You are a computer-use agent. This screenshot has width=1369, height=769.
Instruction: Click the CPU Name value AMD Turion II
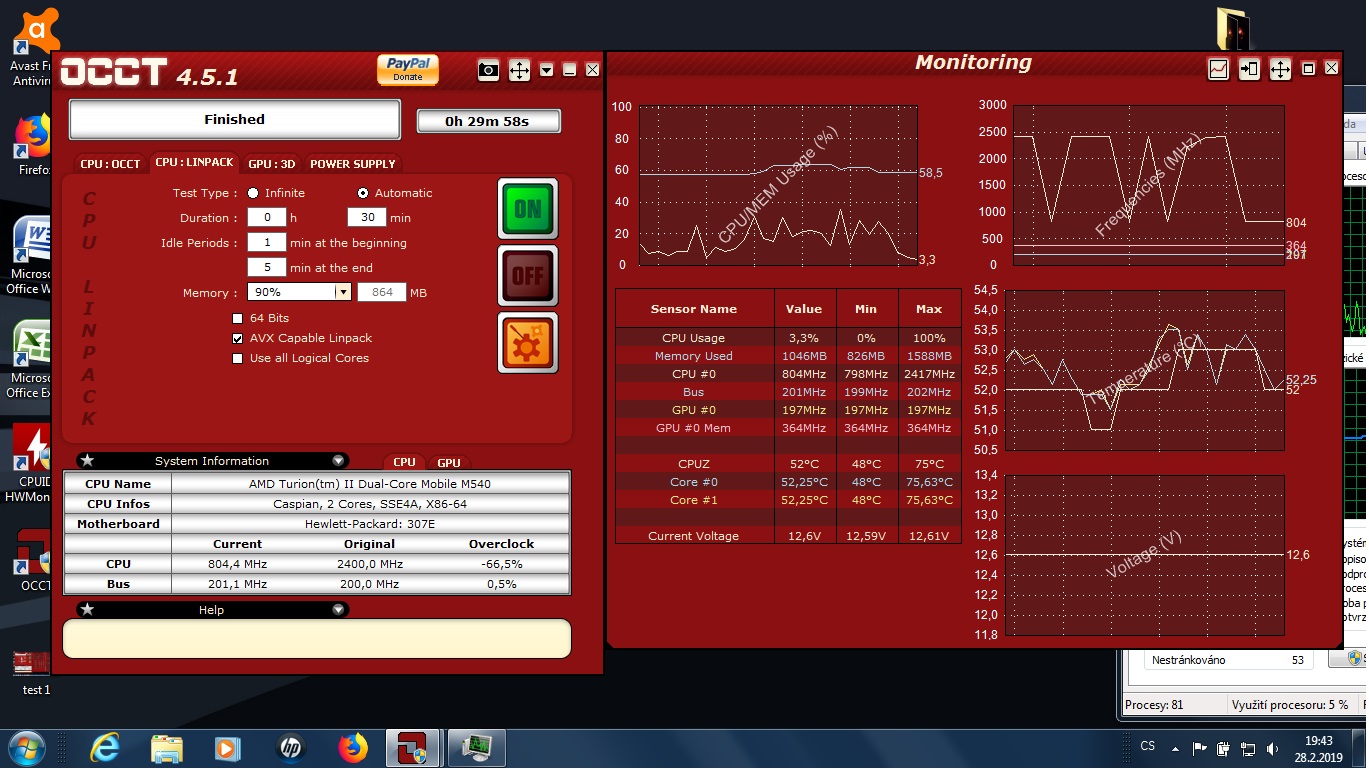(370, 484)
